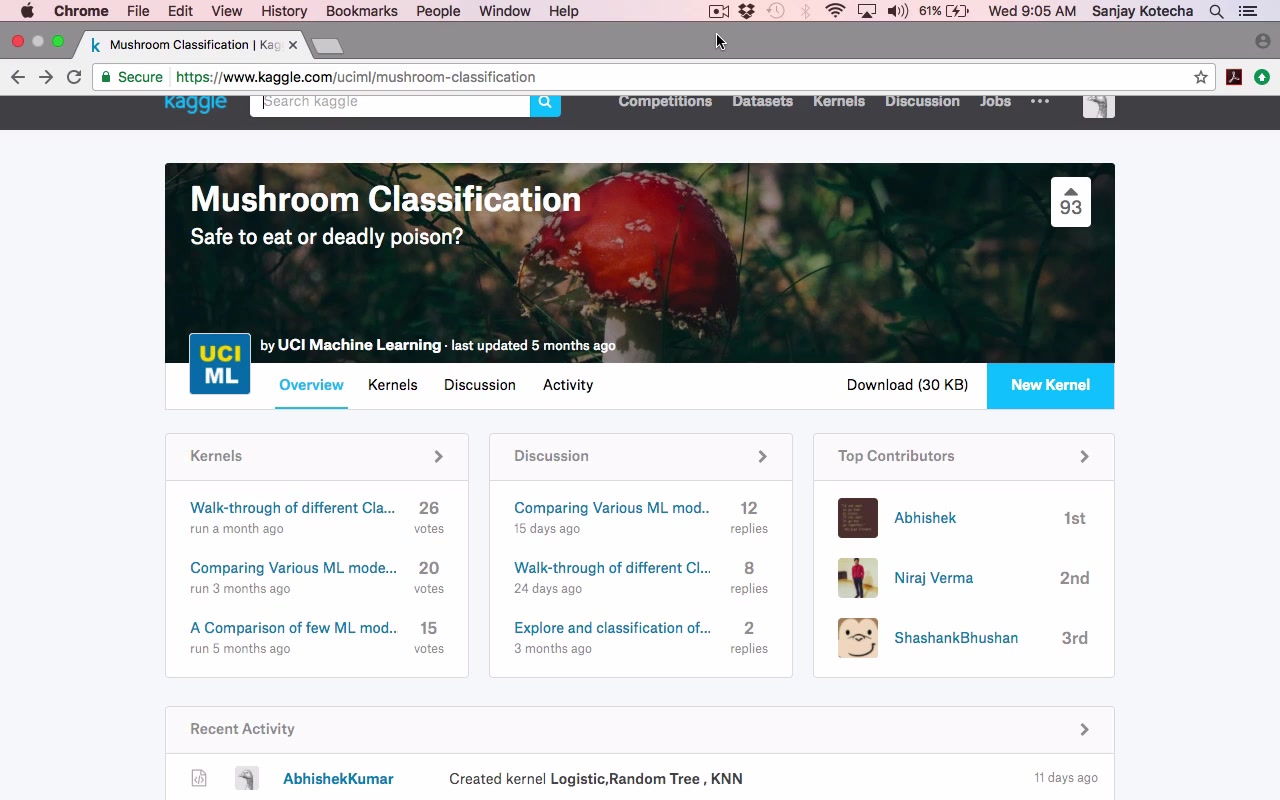1280x800 pixels.
Task: Open the Chrome History menu
Action: [x=284, y=11]
